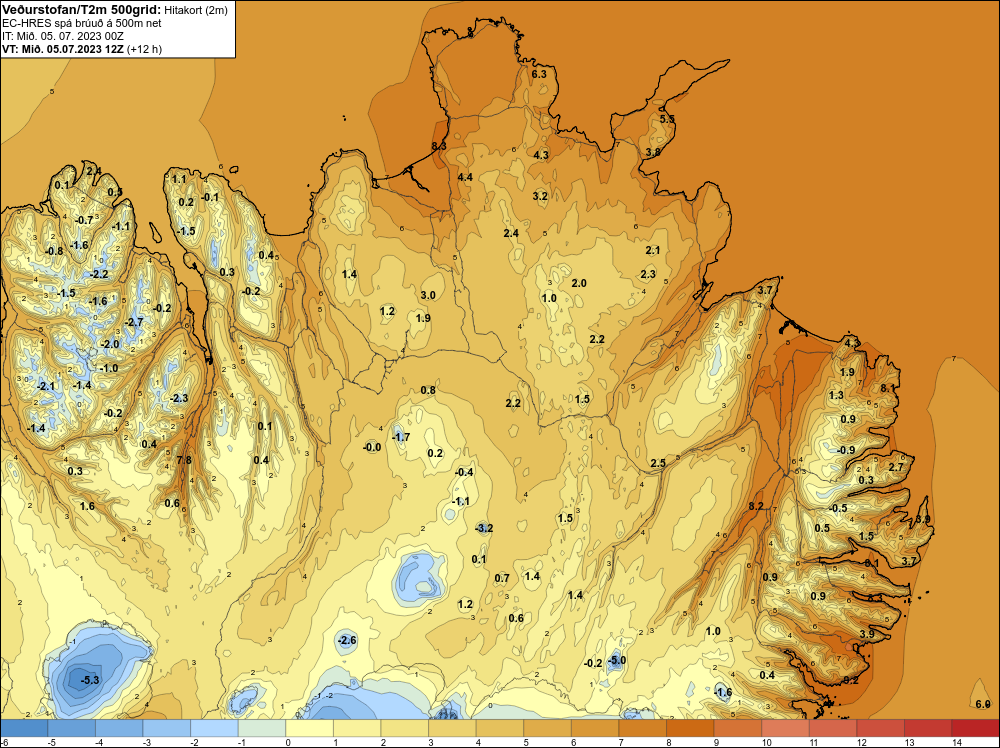Click the map title 'Veðurstofan/T2m 500grid'

point(80,10)
